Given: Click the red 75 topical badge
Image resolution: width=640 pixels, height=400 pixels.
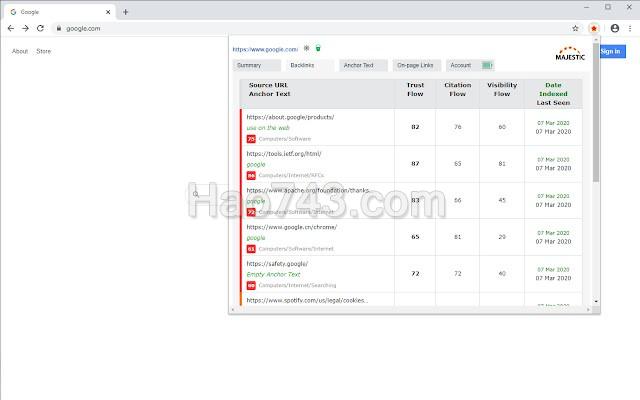Looking at the screenshot, I should click(251, 139).
